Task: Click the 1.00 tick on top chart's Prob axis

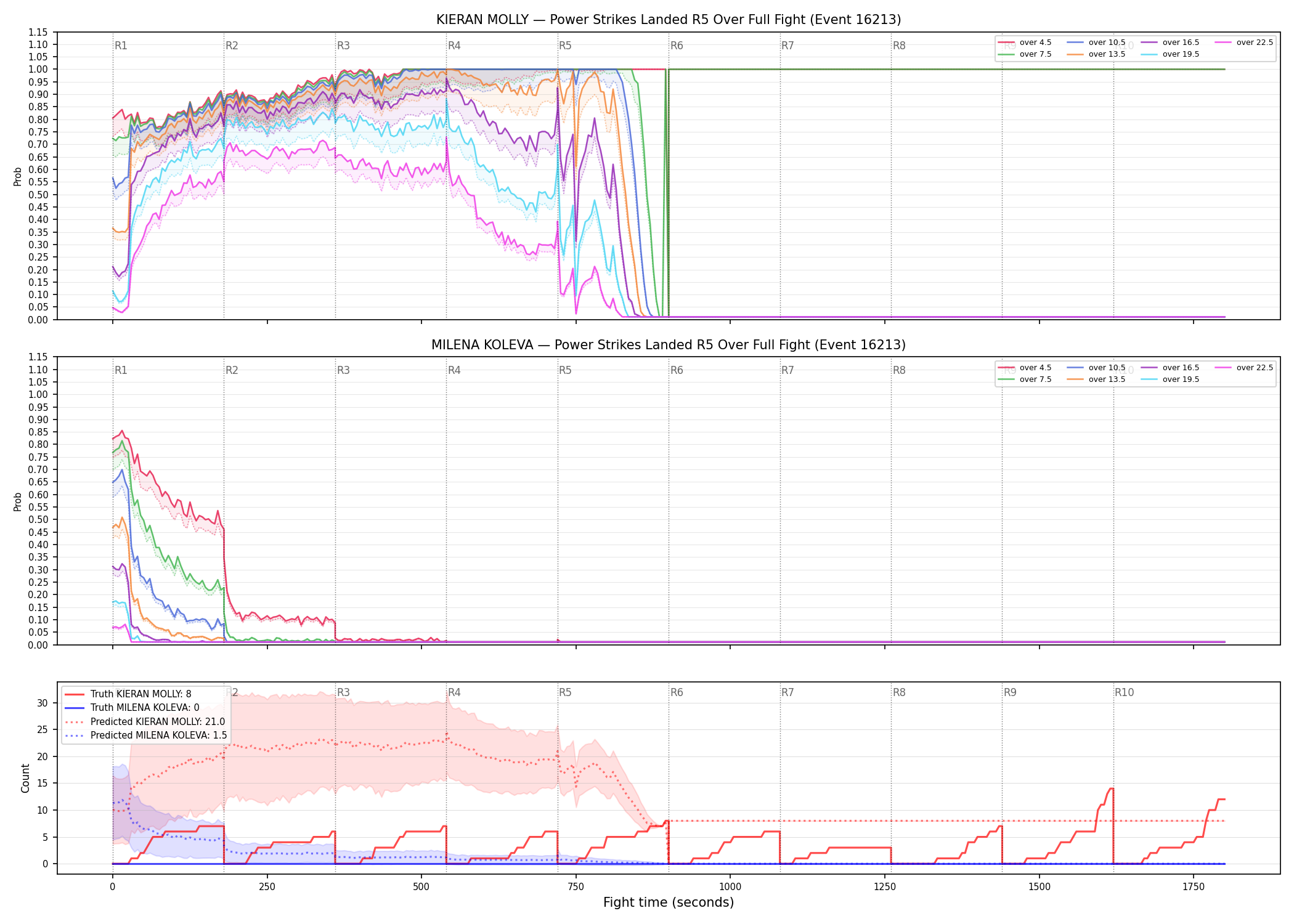Action: [38, 70]
